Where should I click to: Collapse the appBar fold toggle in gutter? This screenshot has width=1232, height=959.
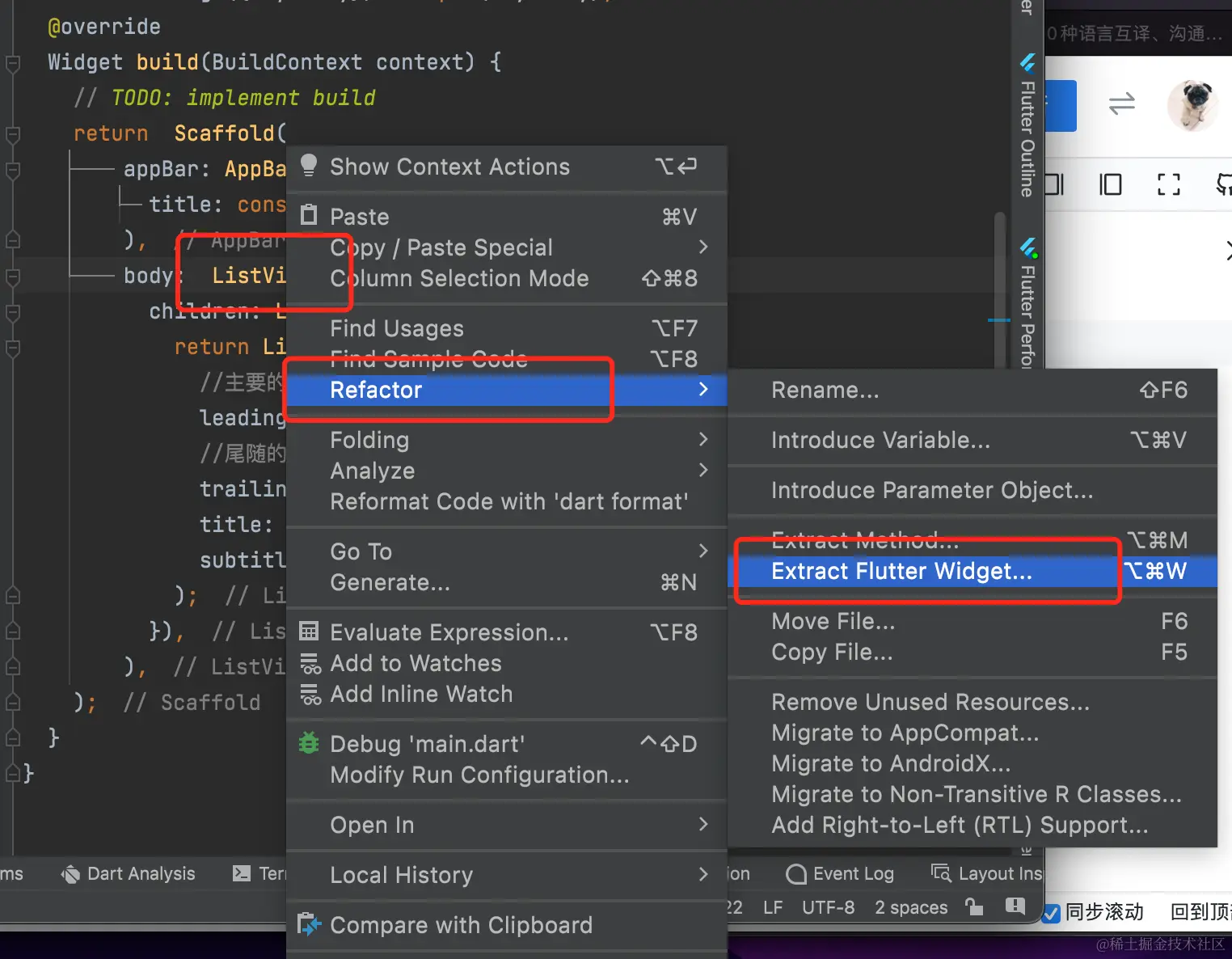[x=13, y=170]
